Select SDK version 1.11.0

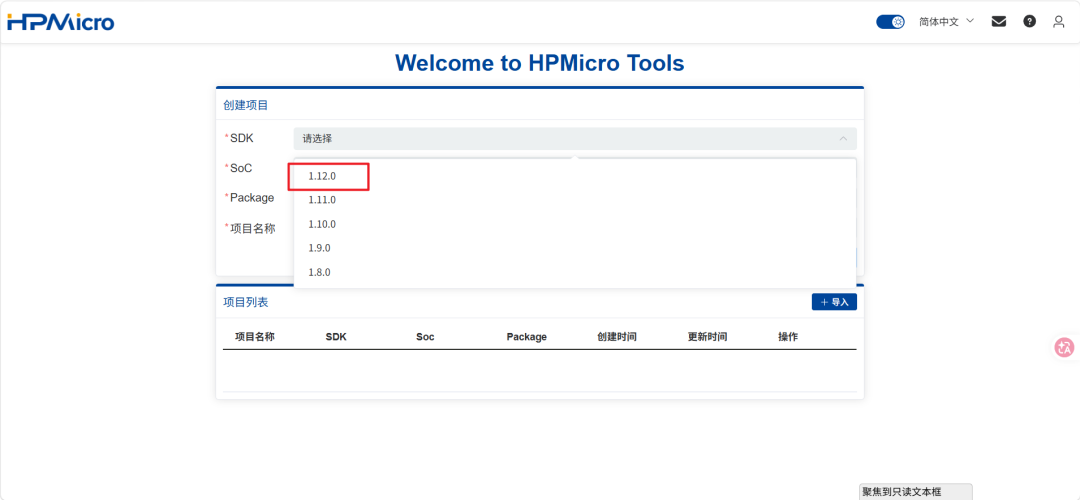pos(575,200)
